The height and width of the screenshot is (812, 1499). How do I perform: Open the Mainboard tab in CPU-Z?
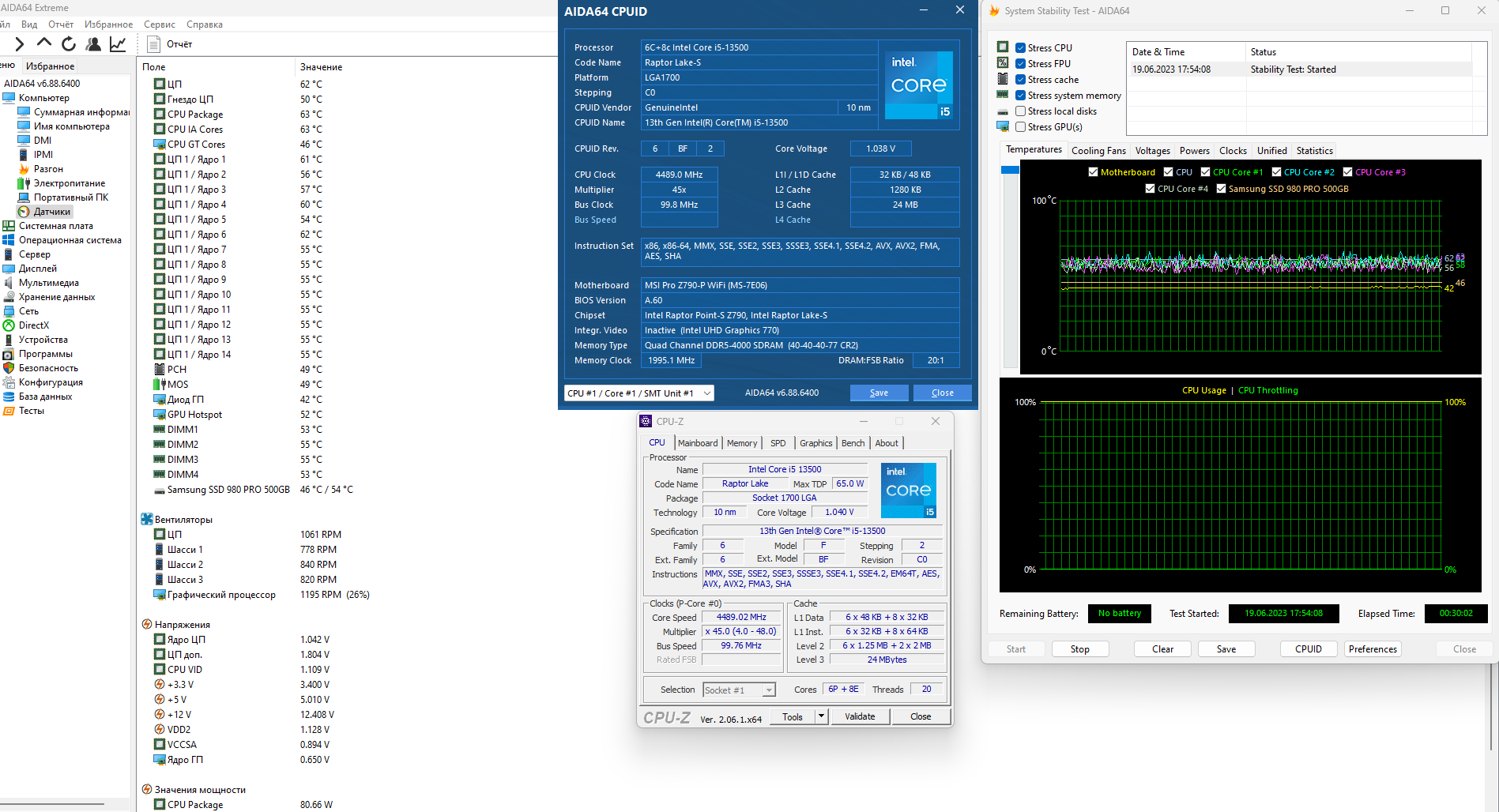click(x=698, y=443)
